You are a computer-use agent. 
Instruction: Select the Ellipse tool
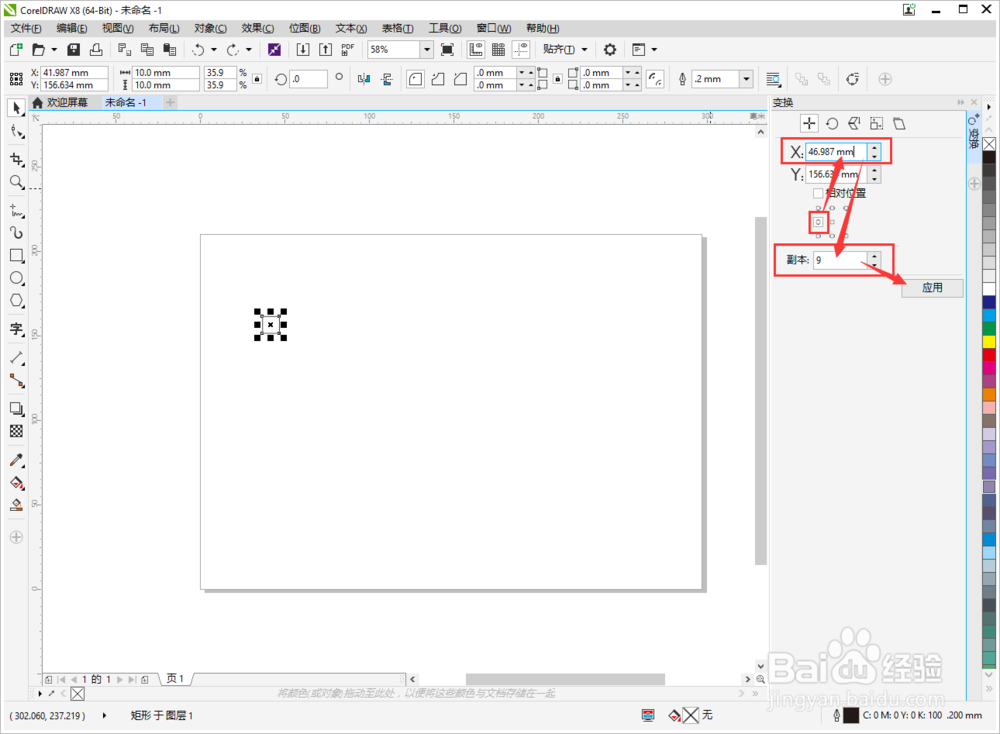(x=16, y=277)
